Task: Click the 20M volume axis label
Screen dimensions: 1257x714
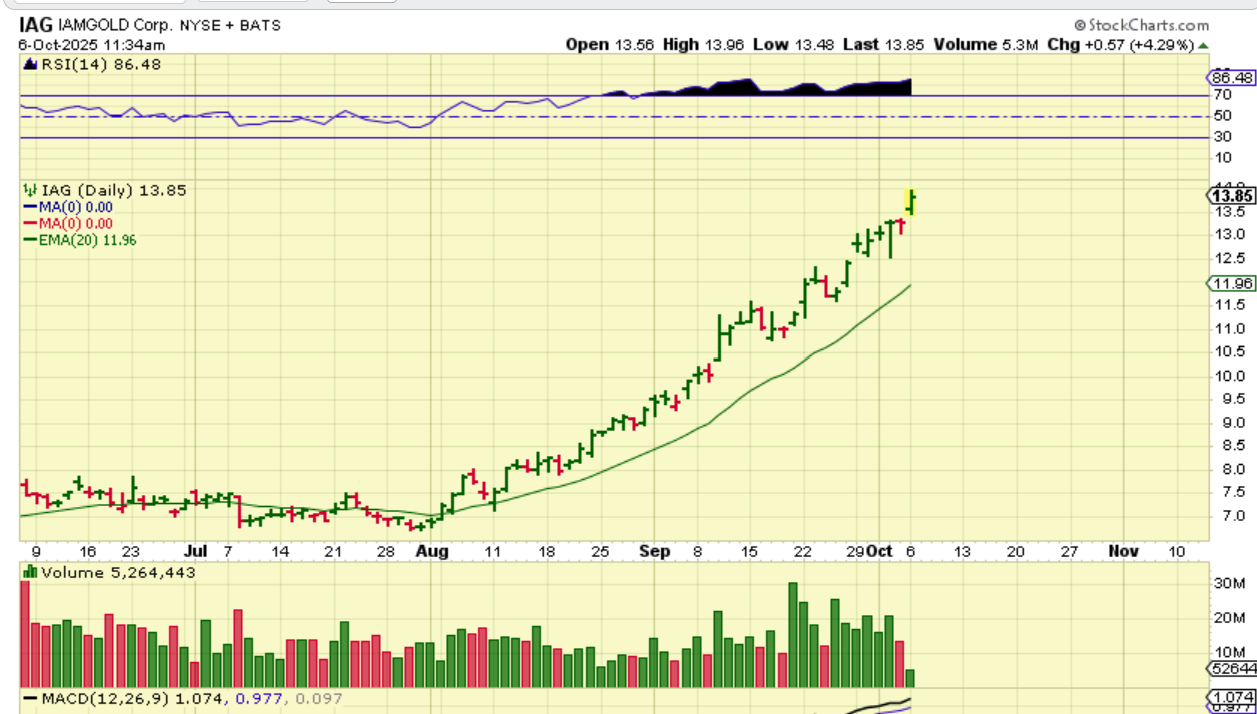Action: coord(1229,618)
